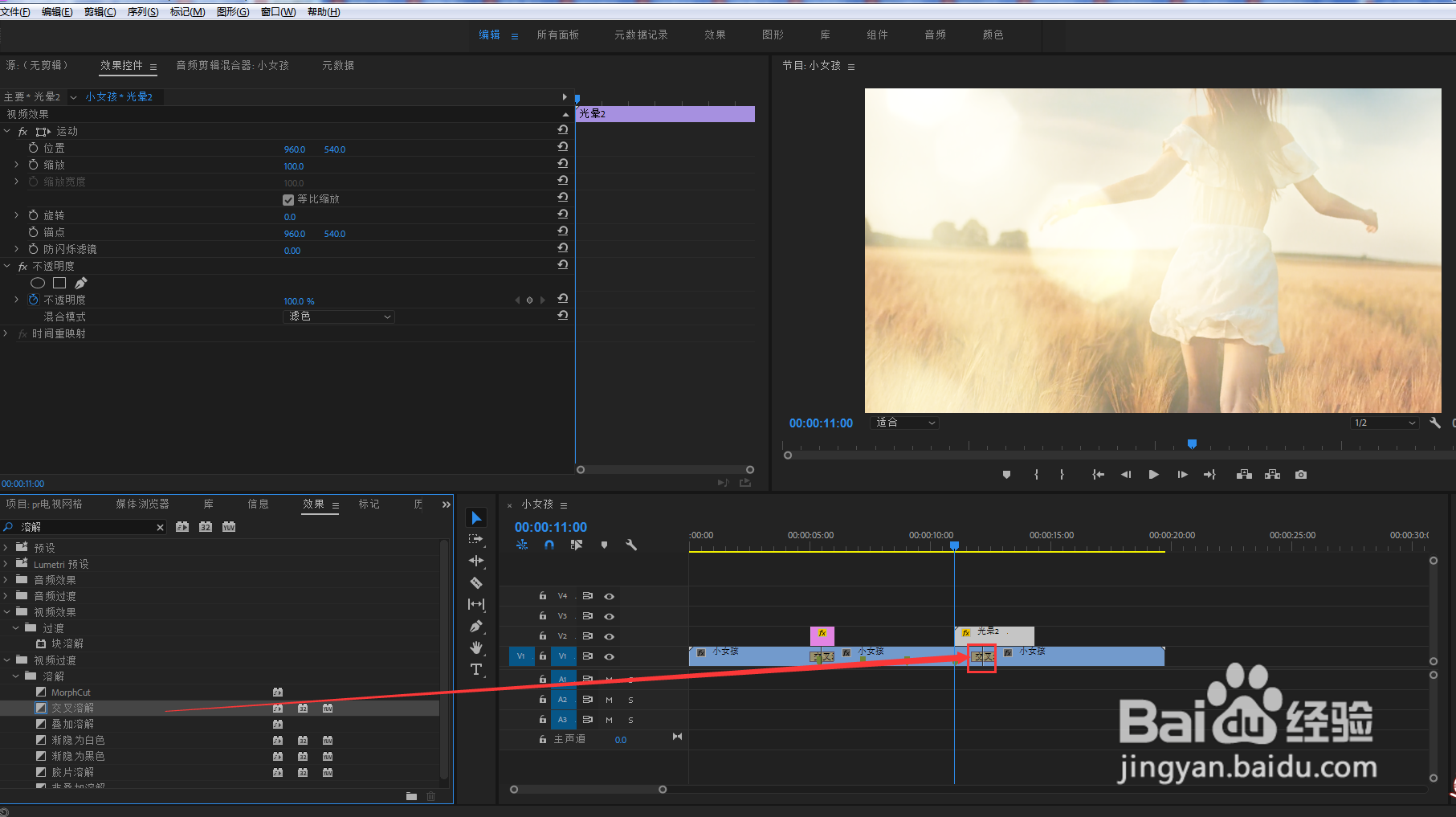
Task: Lock the V2 track
Action: tap(543, 636)
